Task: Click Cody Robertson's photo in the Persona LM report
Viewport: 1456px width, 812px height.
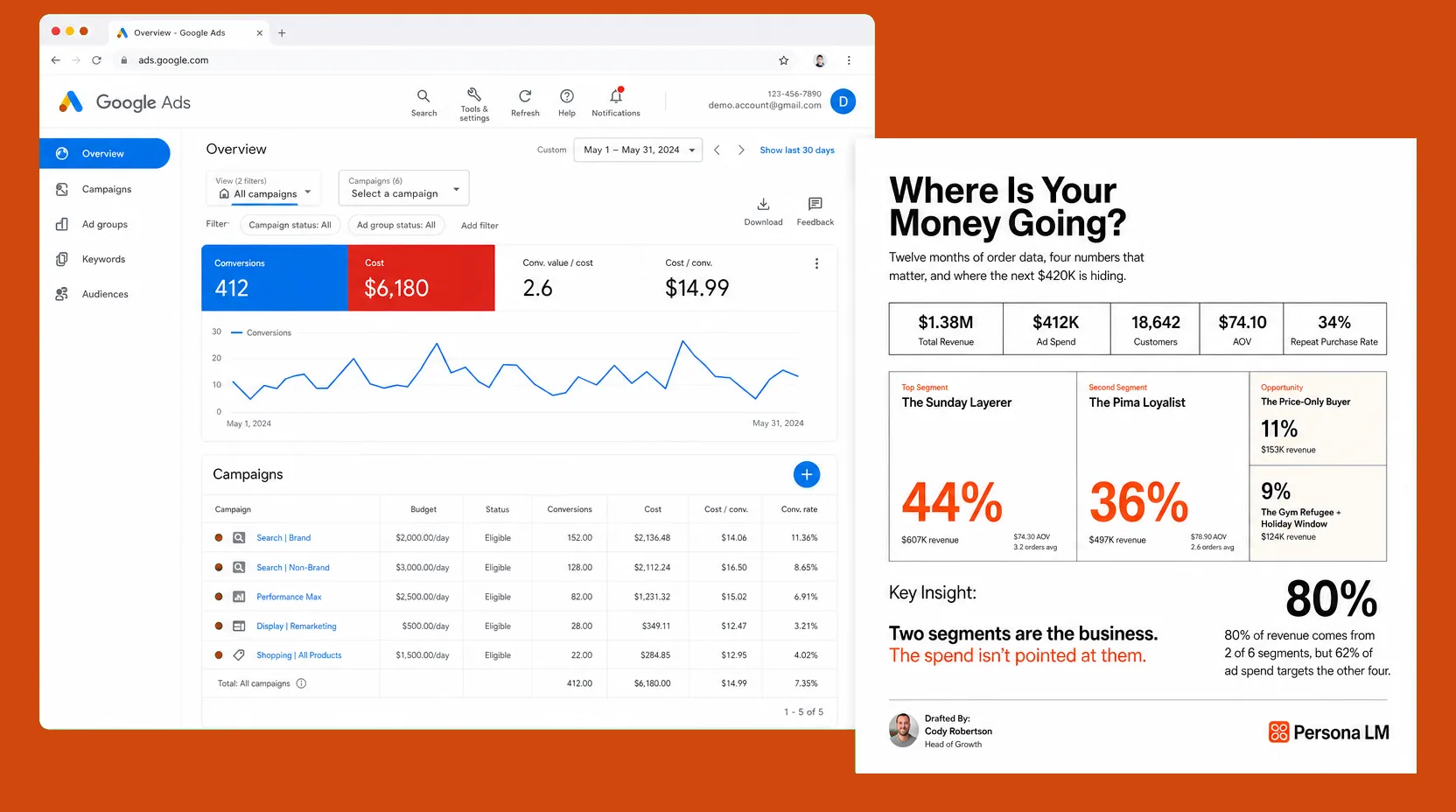Action: pyautogui.click(x=904, y=731)
